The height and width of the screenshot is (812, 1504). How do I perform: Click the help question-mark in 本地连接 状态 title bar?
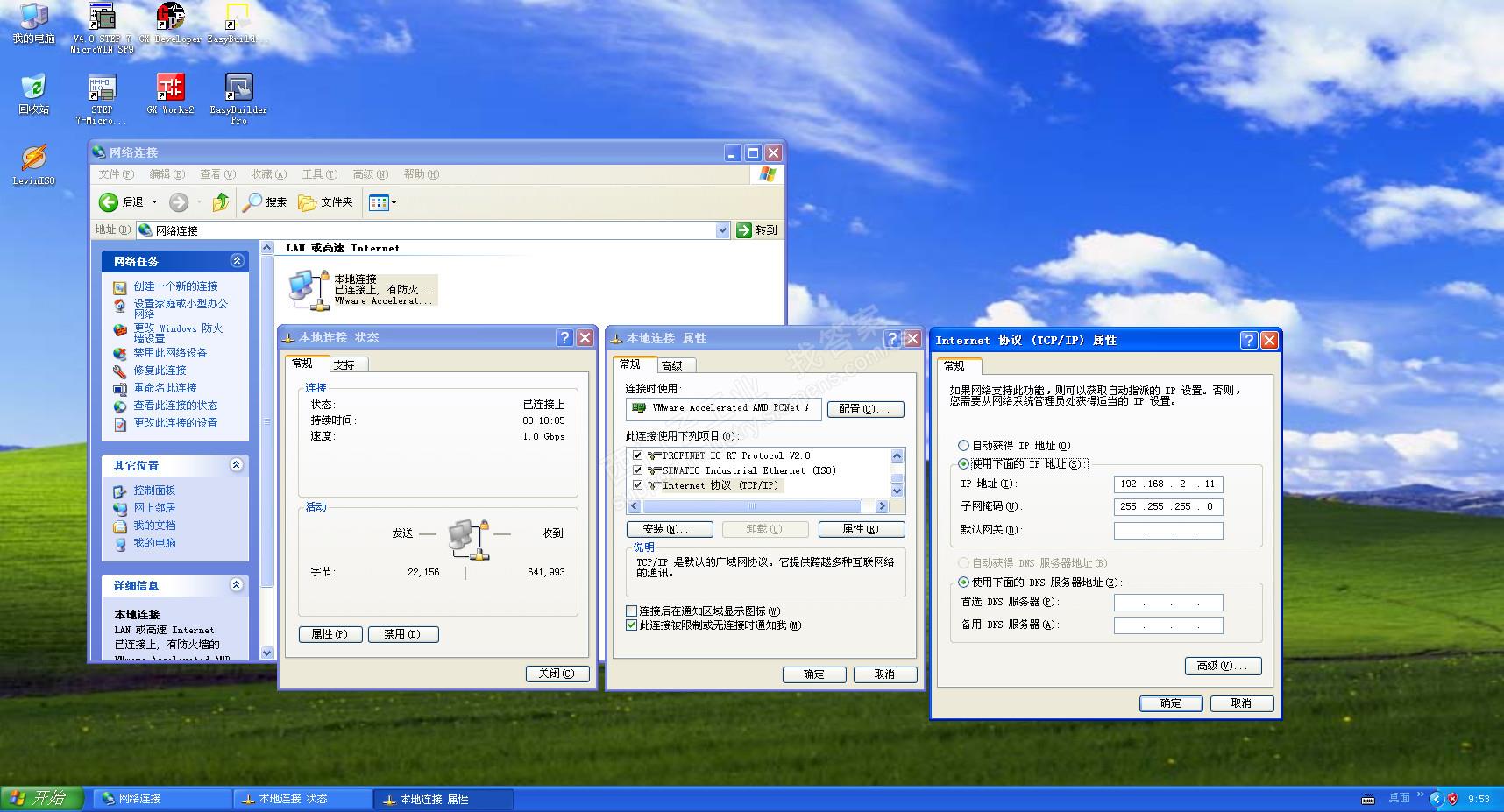click(x=565, y=337)
